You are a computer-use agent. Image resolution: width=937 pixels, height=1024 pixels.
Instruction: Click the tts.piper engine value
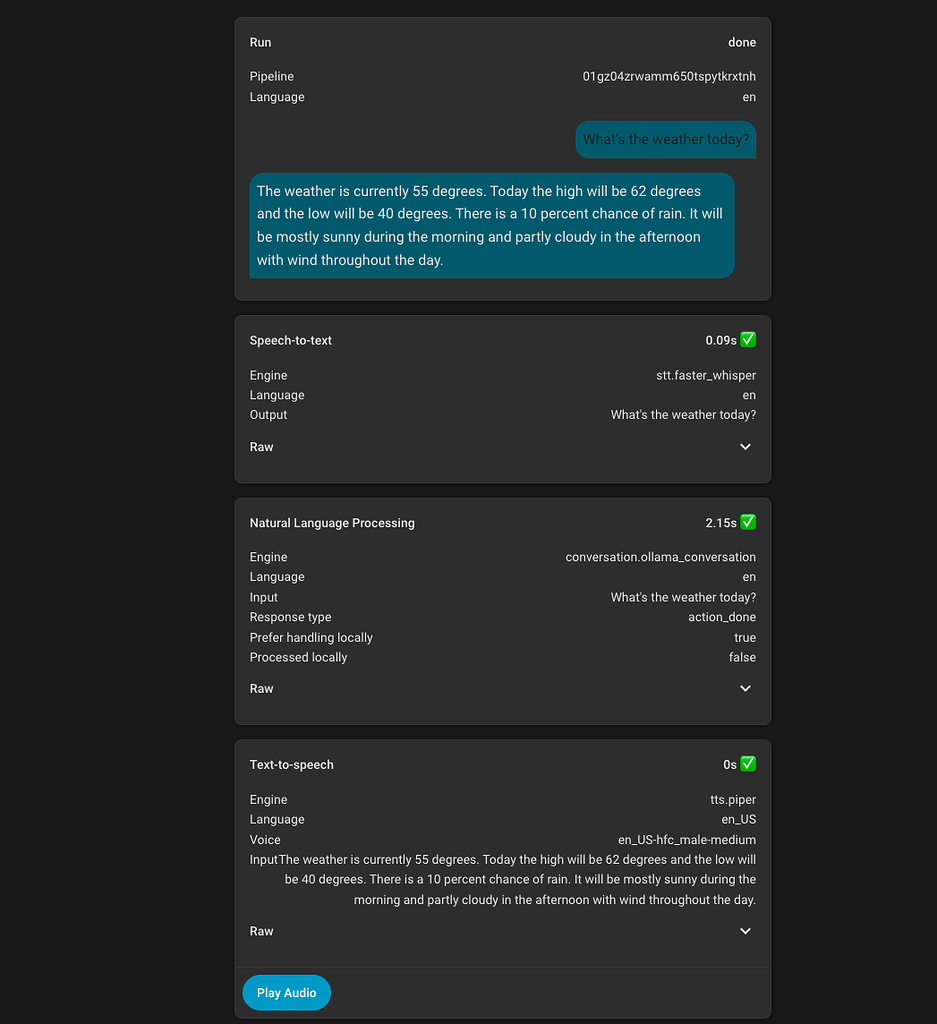(x=732, y=800)
